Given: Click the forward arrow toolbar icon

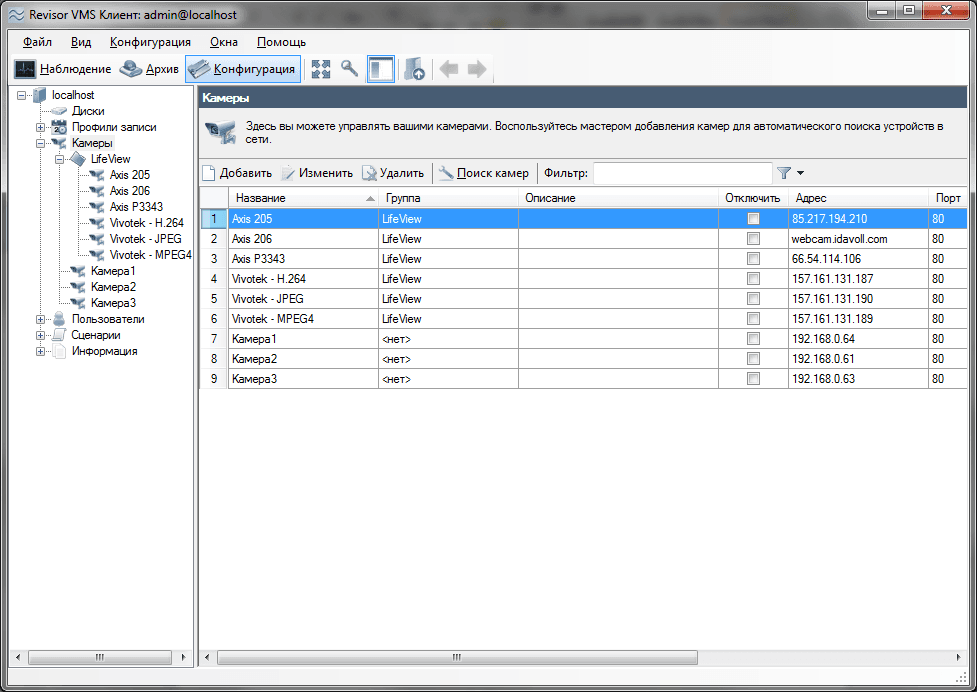Looking at the screenshot, I should 477,69.
